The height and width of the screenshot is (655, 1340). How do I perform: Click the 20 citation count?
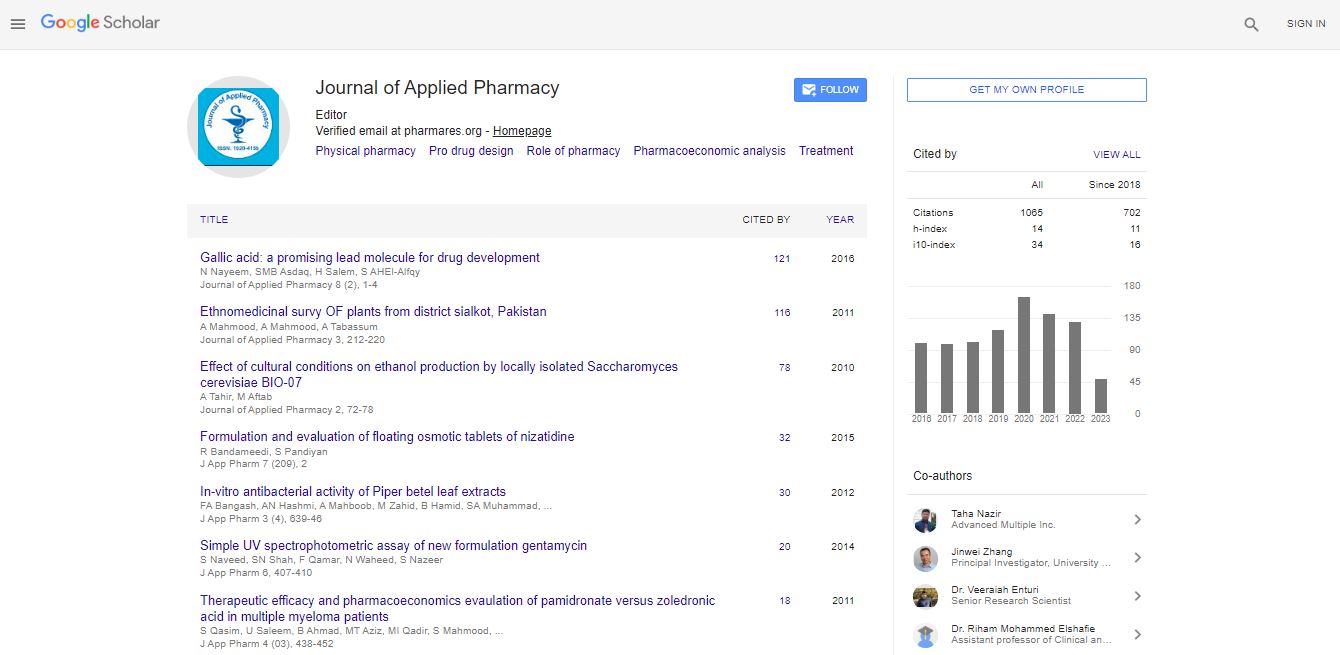[785, 547]
